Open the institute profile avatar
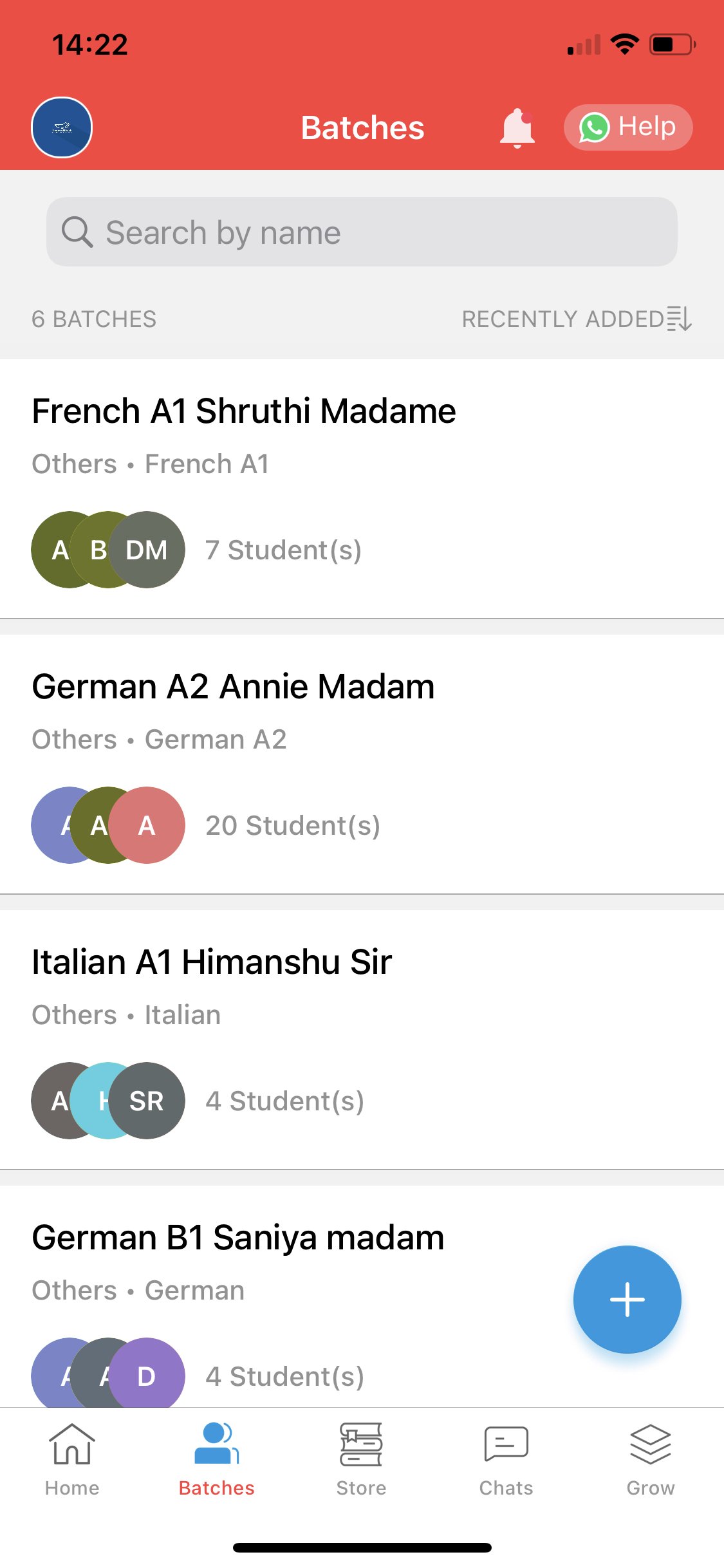The height and width of the screenshot is (1568, 724). pos(62,127)
